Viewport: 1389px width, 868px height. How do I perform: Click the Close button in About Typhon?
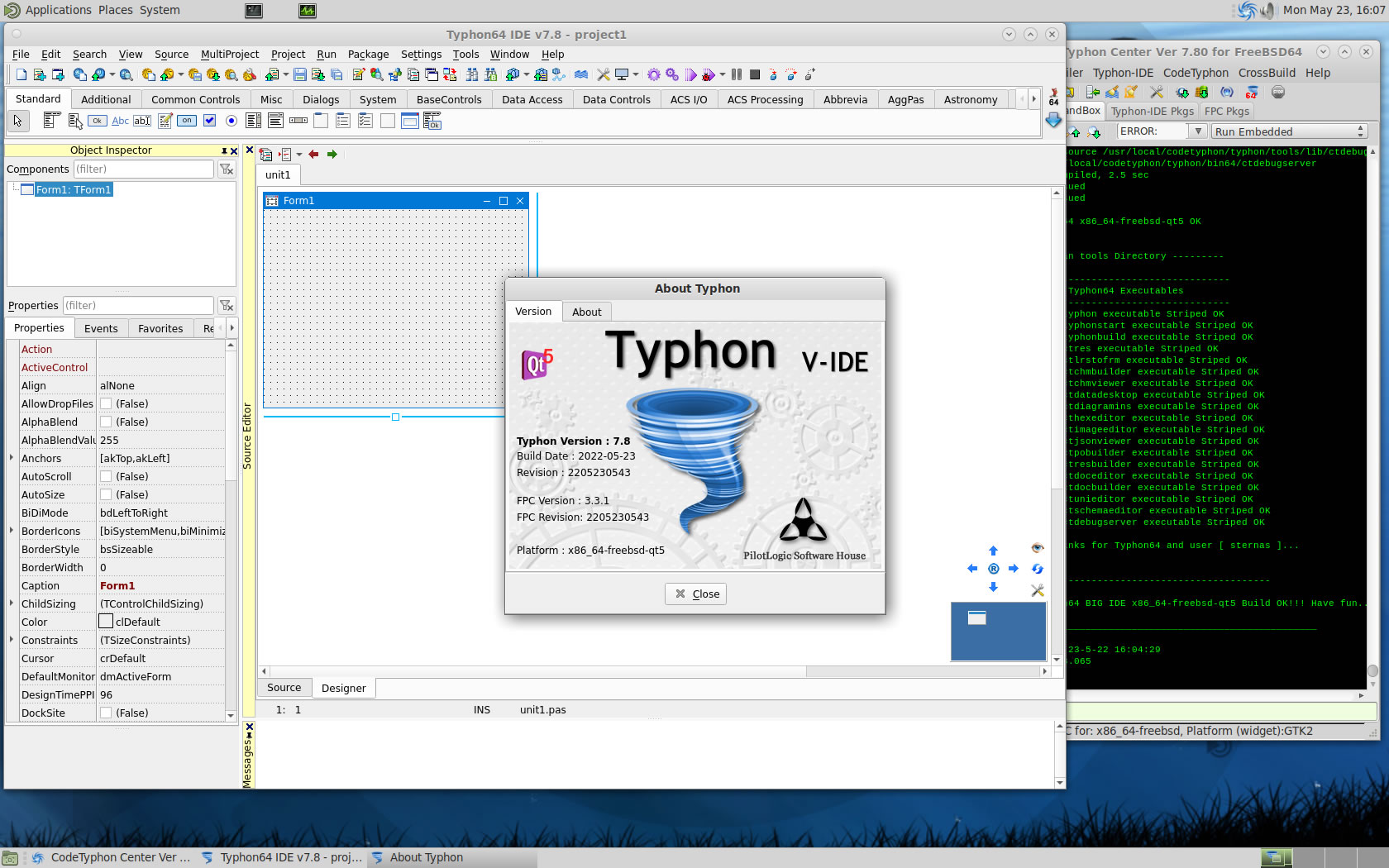coord(695,594)
